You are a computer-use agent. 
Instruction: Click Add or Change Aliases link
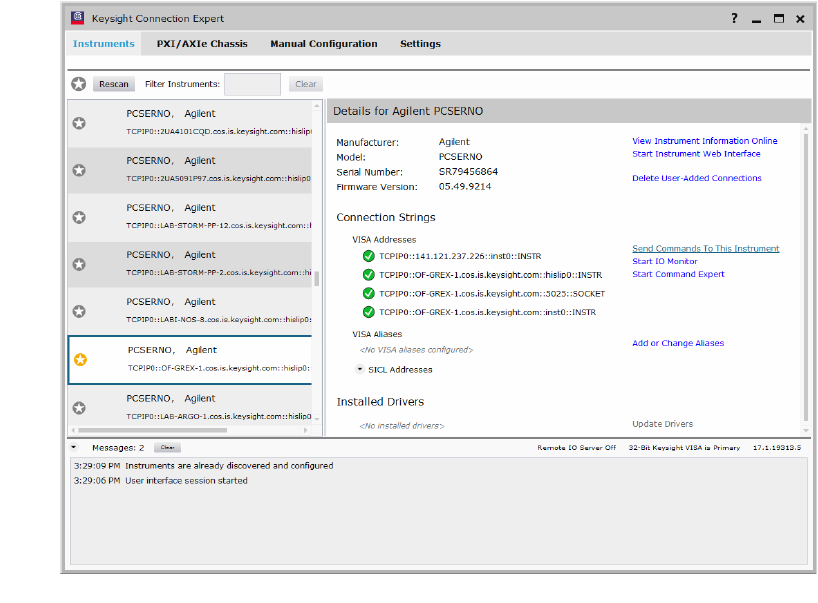click(678, 343)
